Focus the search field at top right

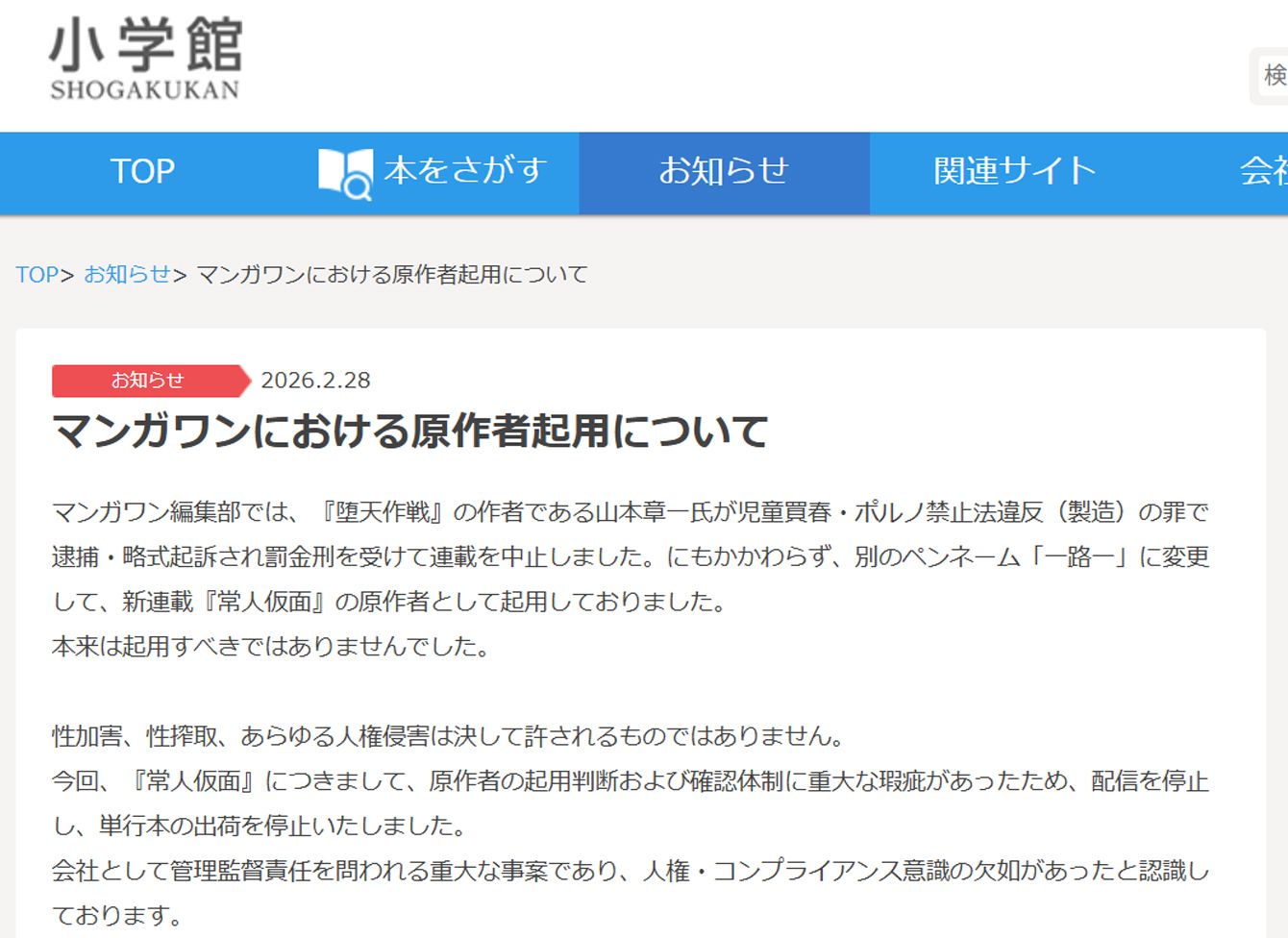click(x=1273, y=75)
